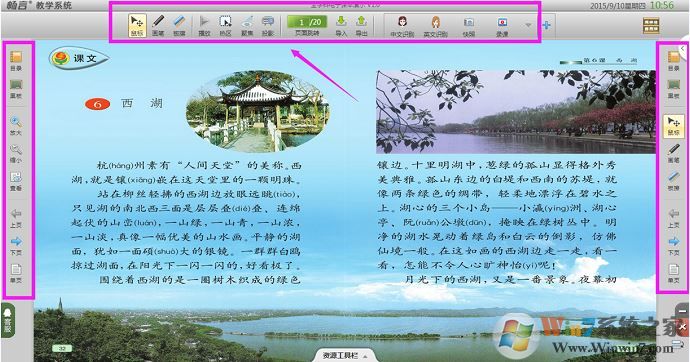This screenshot has width=690, height=362.
Task: Open the 投影 projection tool
Action: 268,25
